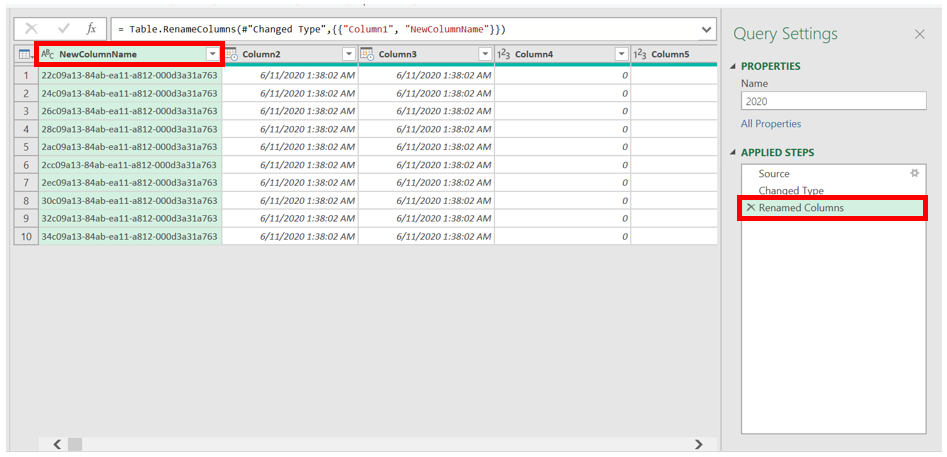Open table menu icon in grid corner
Image resolution: width=947 pixels, height=457 pixels.
[x=25, y=55]
